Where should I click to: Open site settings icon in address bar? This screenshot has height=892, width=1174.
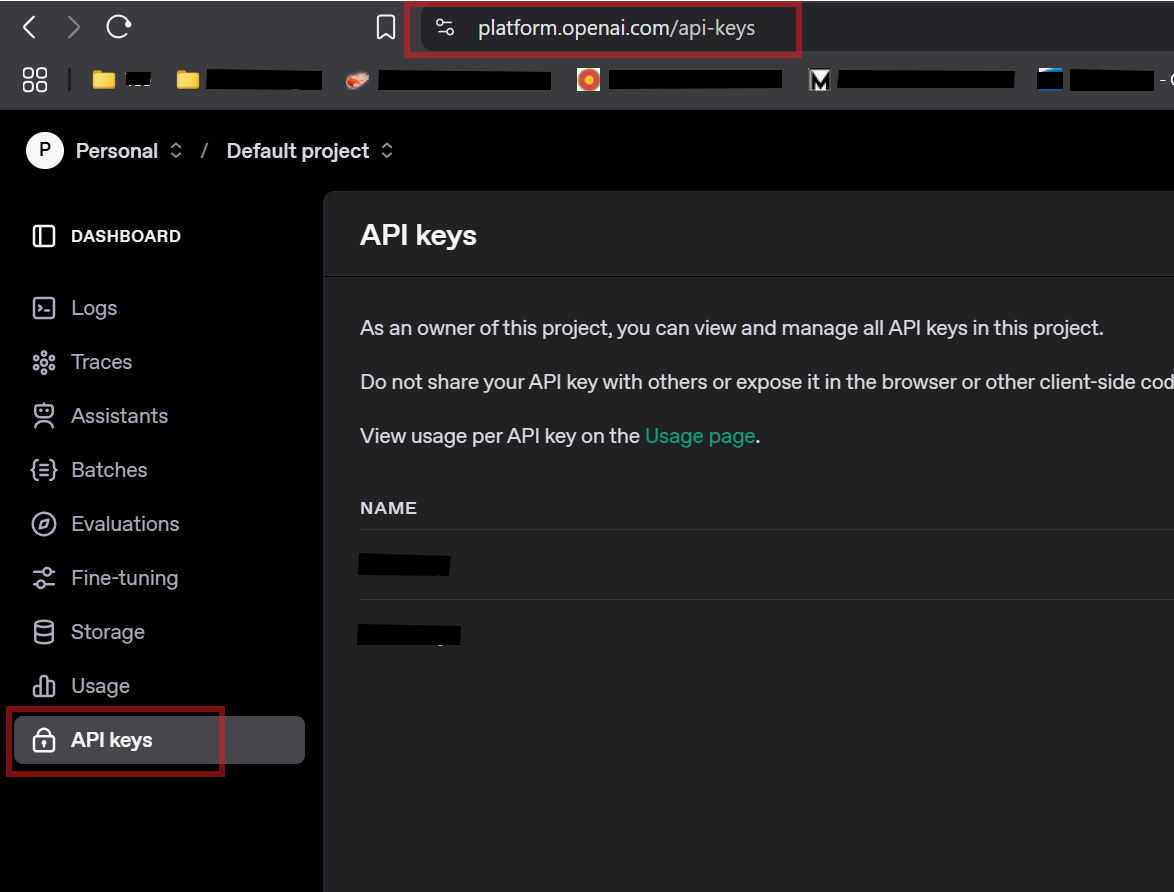click(445, 28)
